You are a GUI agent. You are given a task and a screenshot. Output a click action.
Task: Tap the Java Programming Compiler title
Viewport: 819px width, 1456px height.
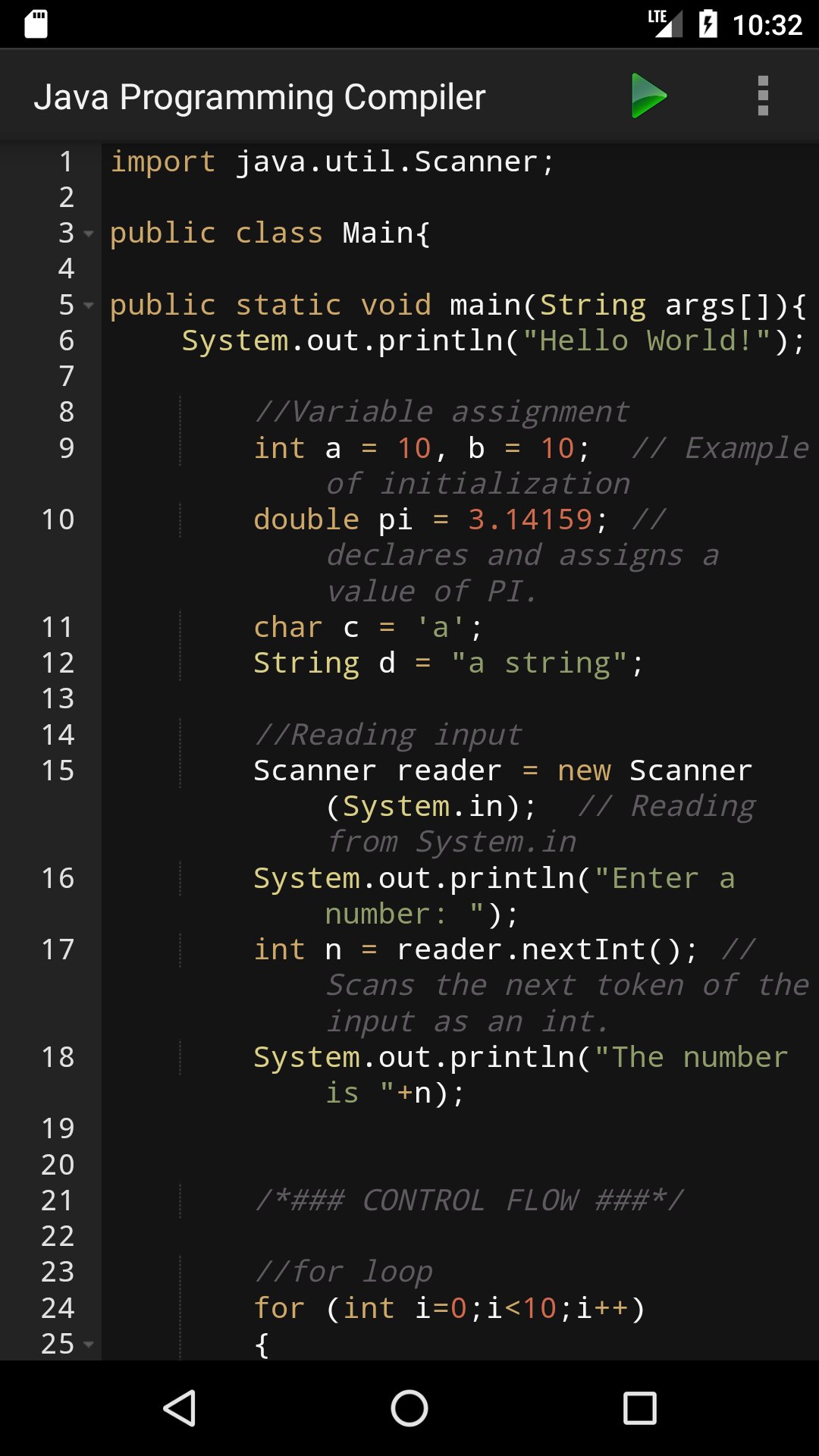tap(259, 97)
